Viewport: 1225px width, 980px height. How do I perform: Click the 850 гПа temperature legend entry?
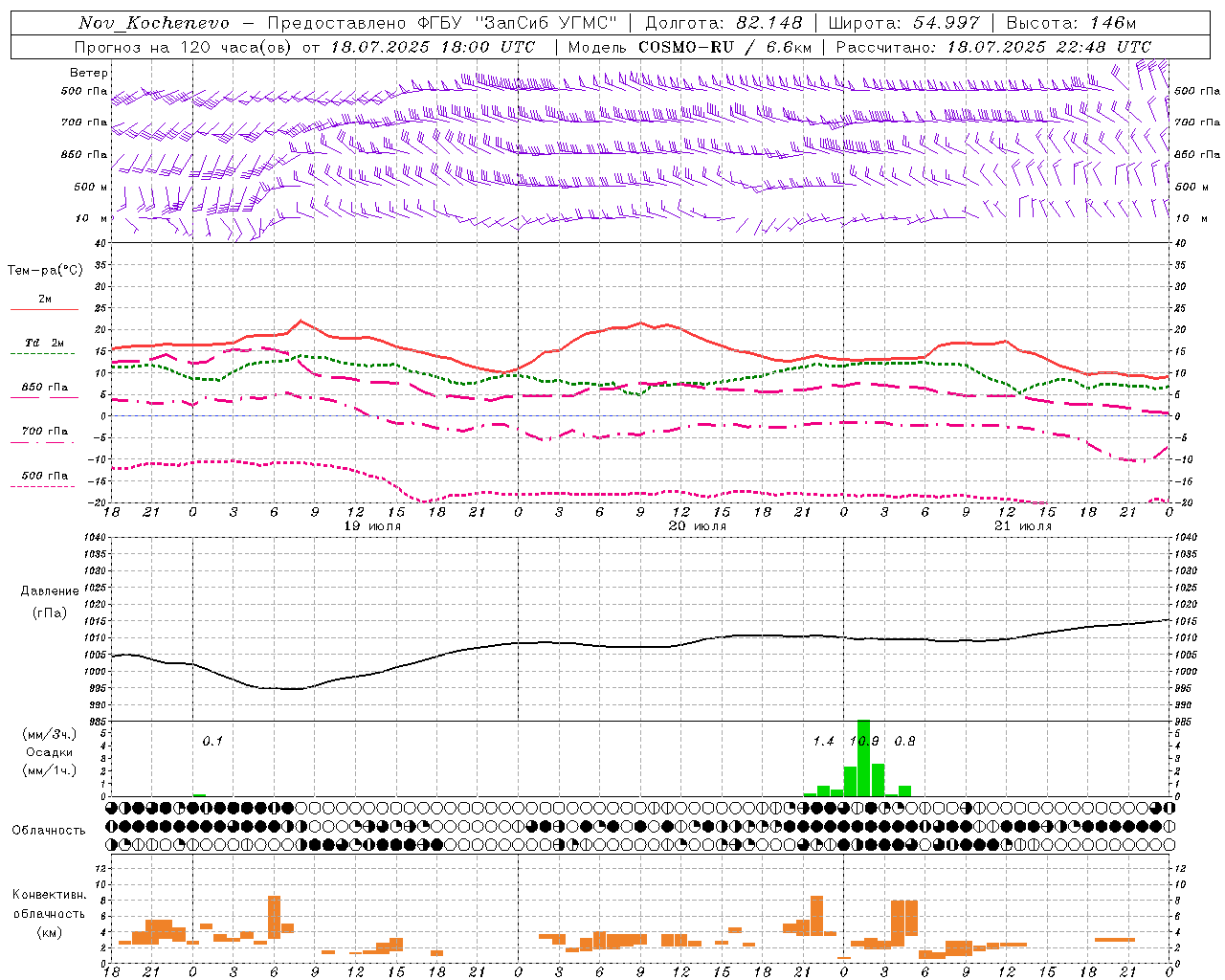click(x=44, y=388)
